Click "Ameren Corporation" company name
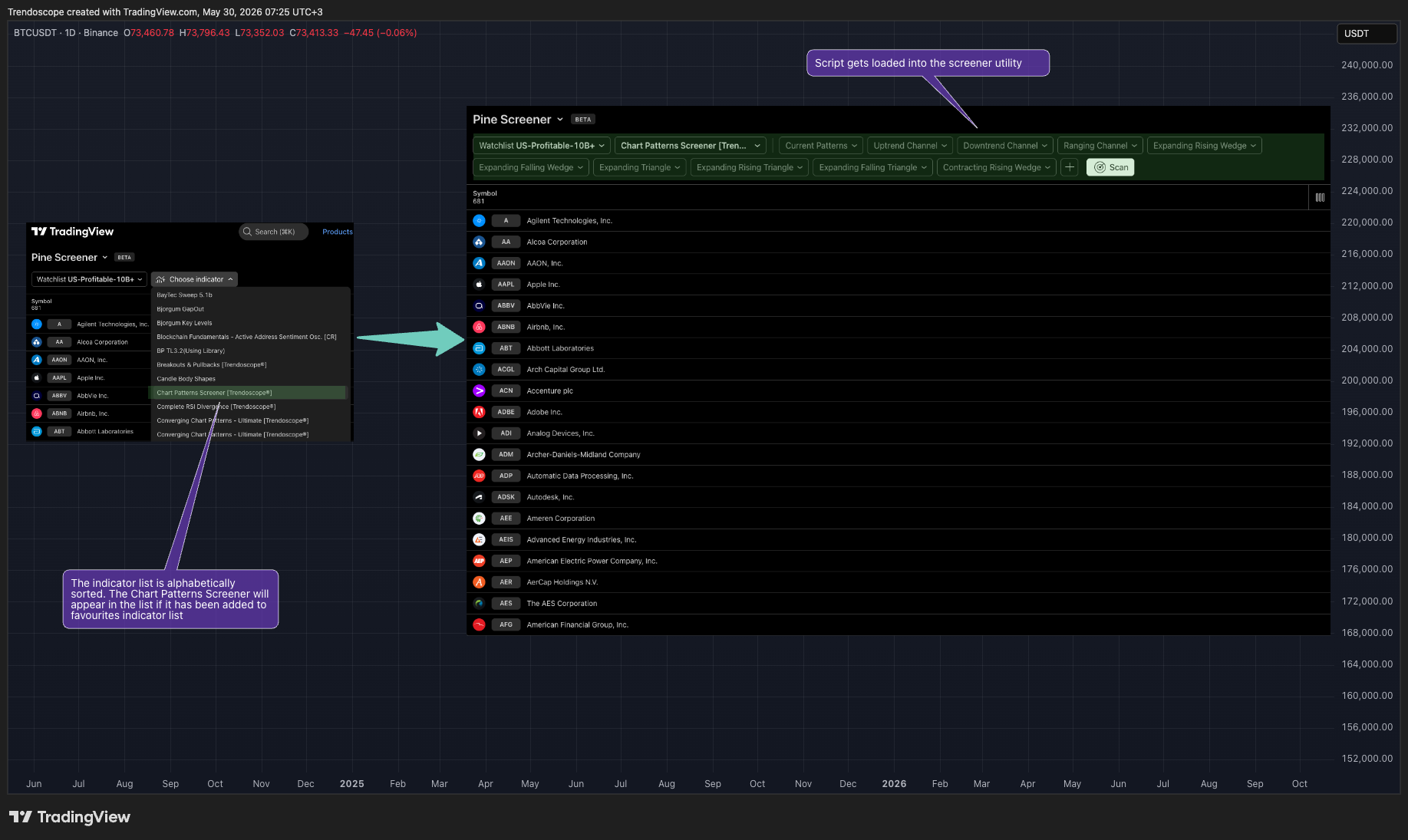Image resolution: width=1408 pixels, height=840 pixels. point(560,519)
